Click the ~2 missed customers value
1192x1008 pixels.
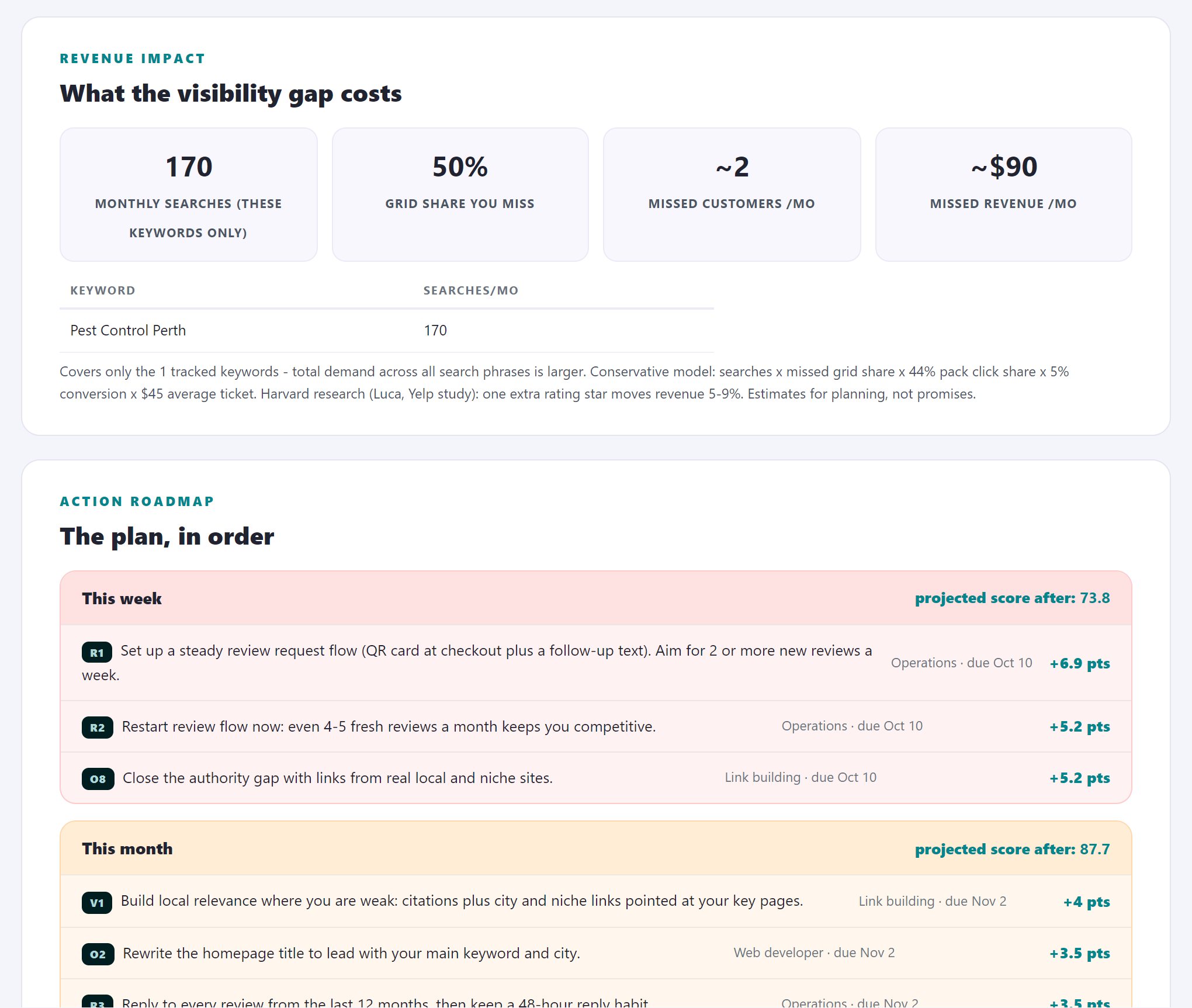[732, 167]
